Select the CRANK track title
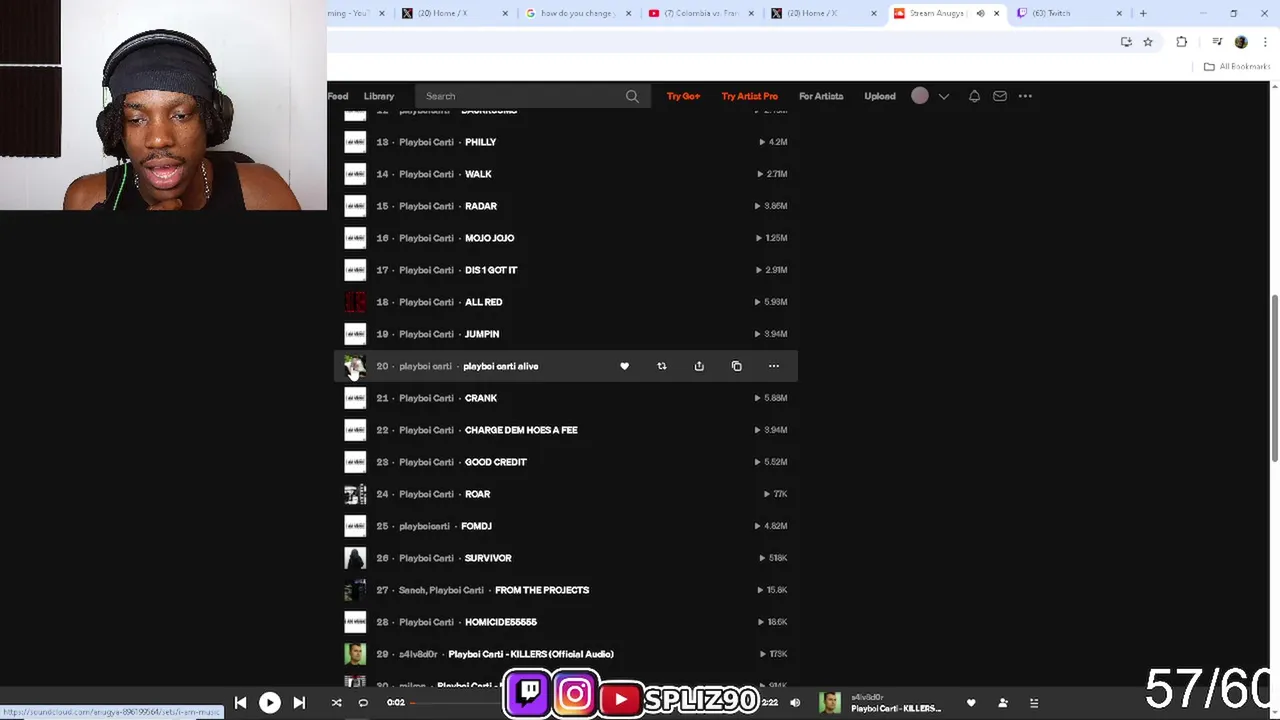Image resolution: width=1280 pixels, height=720 pixels. coord(481,398)
